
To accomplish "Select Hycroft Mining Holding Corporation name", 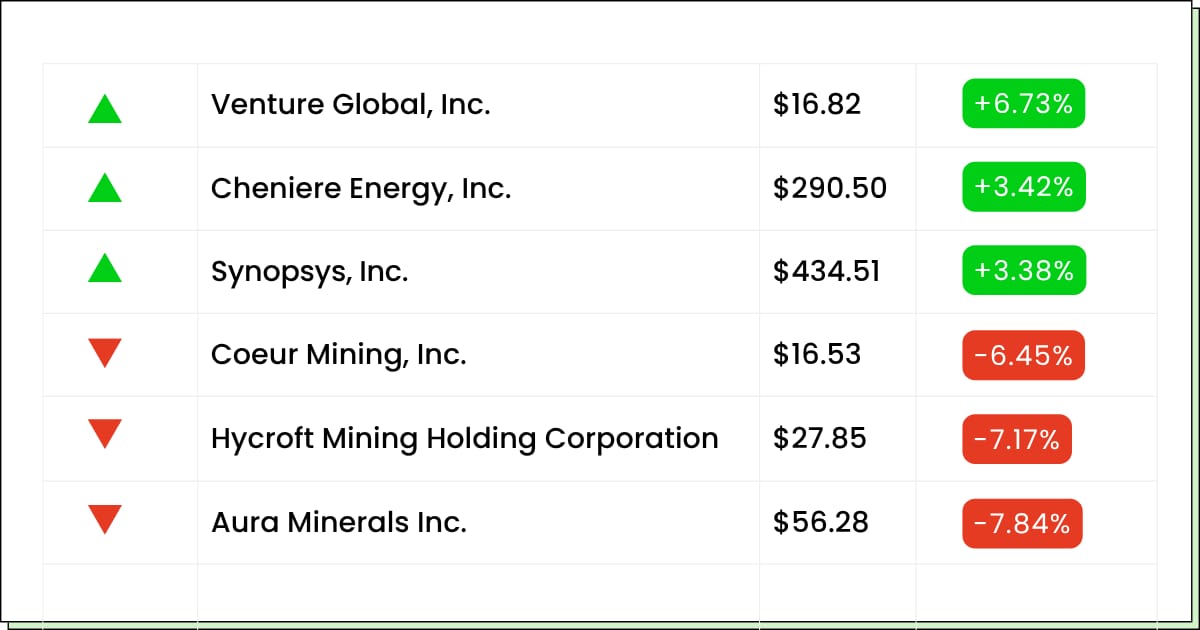I will point(464,438).
